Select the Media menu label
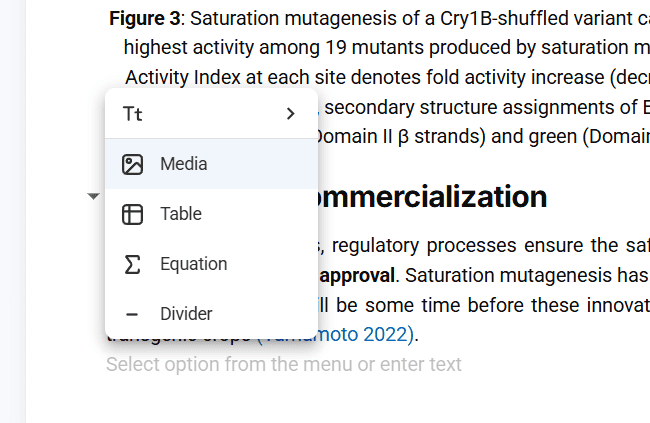This screenshot has height=423, width=650. click(184, 164)
